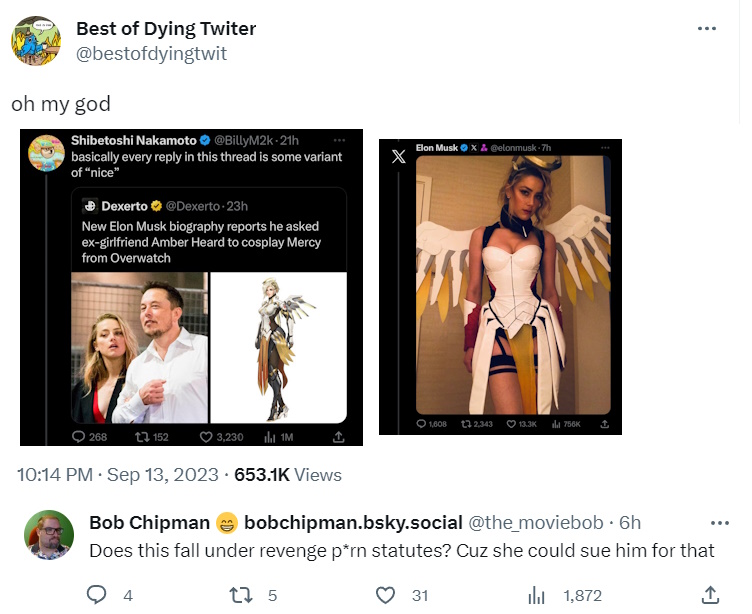Open the Best of Dying Twiter profile avatar
The width and height of the screenshot is (752, 614).
[35, 41]
